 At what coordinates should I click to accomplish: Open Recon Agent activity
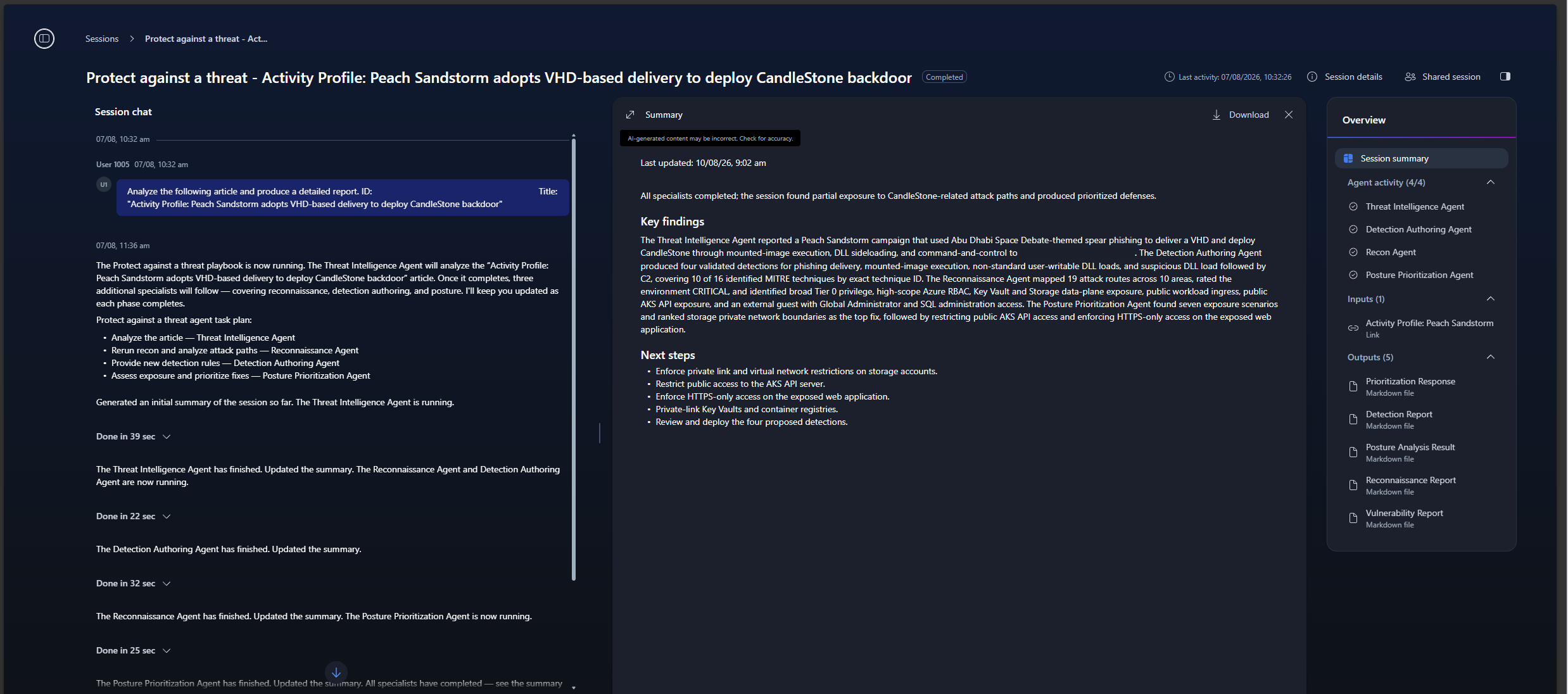click(x=1391, y=252)
